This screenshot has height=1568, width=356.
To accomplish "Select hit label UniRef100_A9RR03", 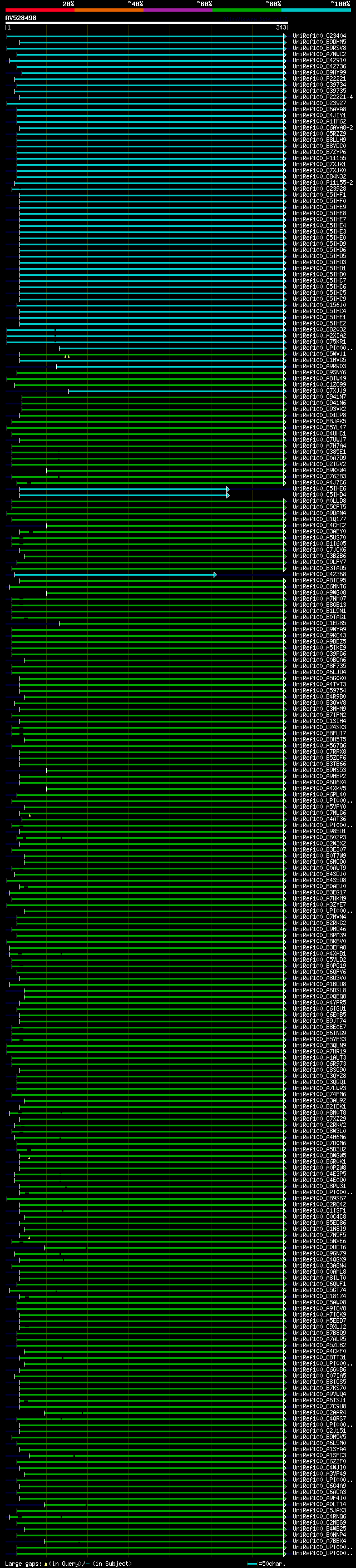I will (319, 367).
